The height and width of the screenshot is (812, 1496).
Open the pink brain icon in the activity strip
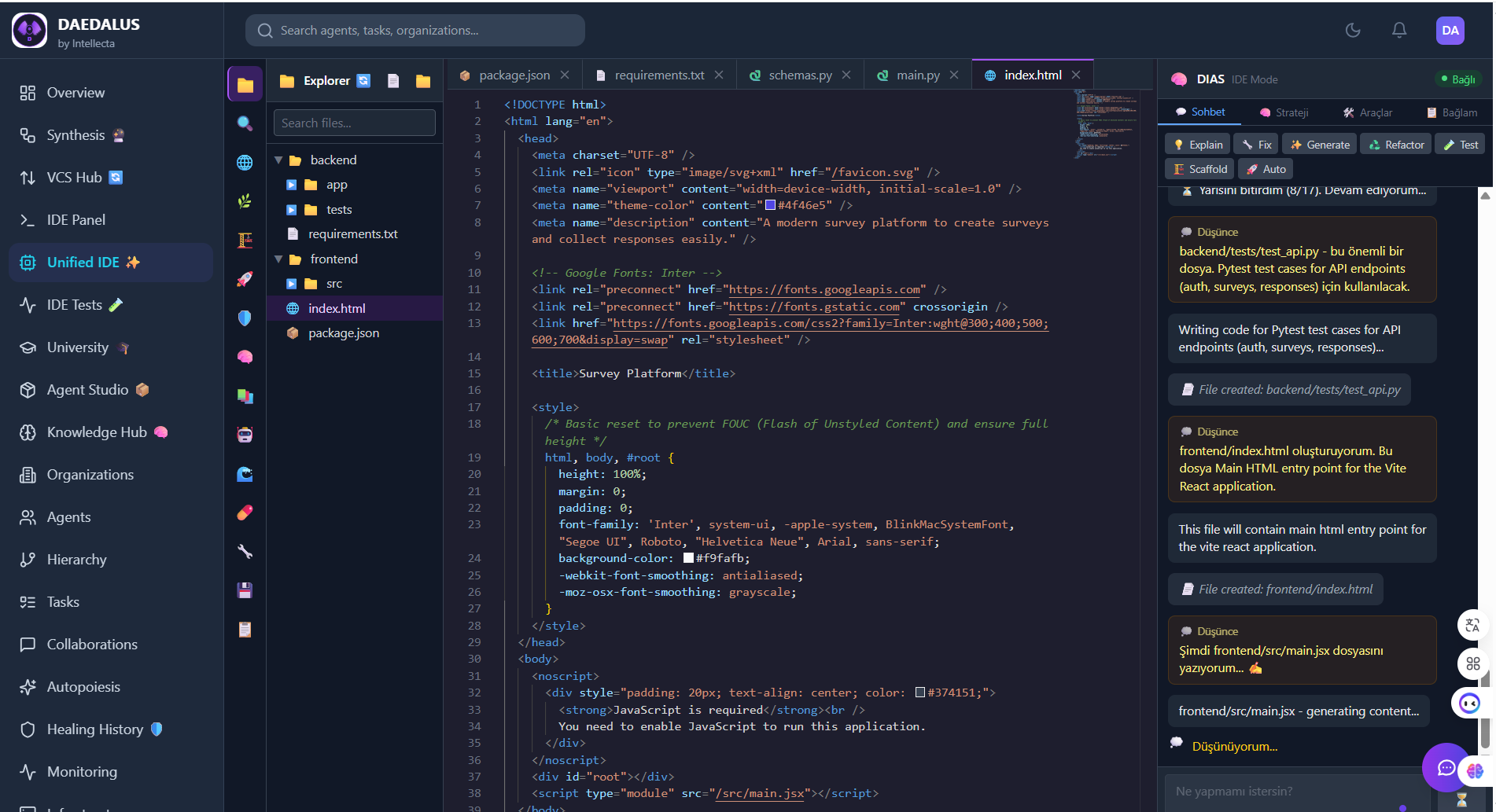coord(245,357)
